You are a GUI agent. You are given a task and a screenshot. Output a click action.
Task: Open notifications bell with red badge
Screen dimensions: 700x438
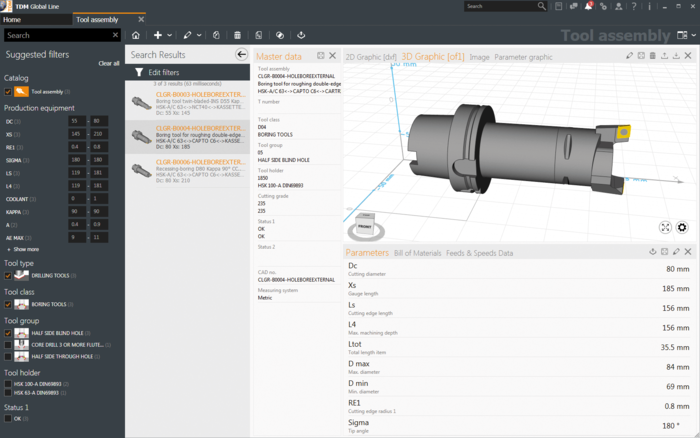589,6
